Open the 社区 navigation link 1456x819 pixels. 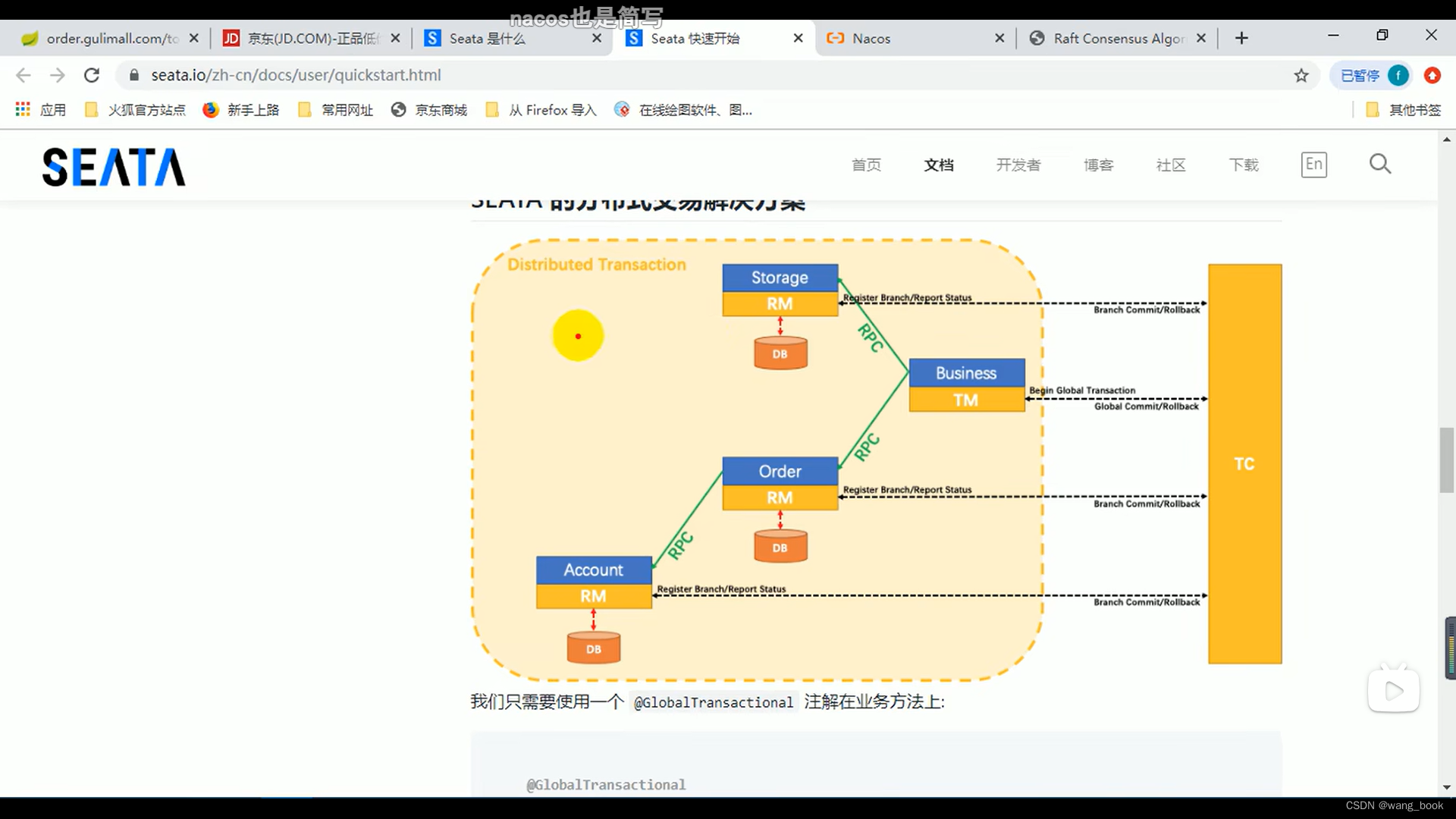pos(1171,165)
